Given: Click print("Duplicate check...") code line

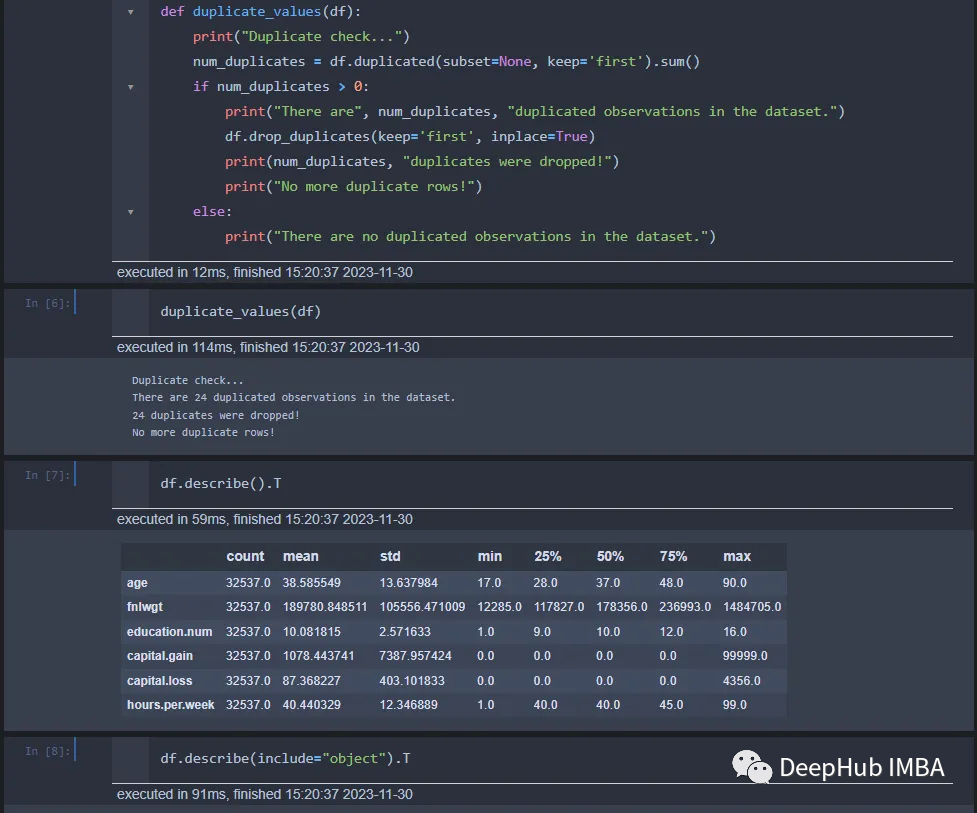Looking at the screenshot, I should [x=301, y=37].
